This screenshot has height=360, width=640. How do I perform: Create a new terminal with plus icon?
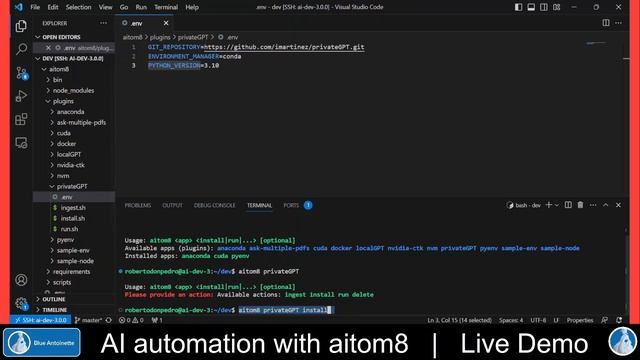point(549,205)
